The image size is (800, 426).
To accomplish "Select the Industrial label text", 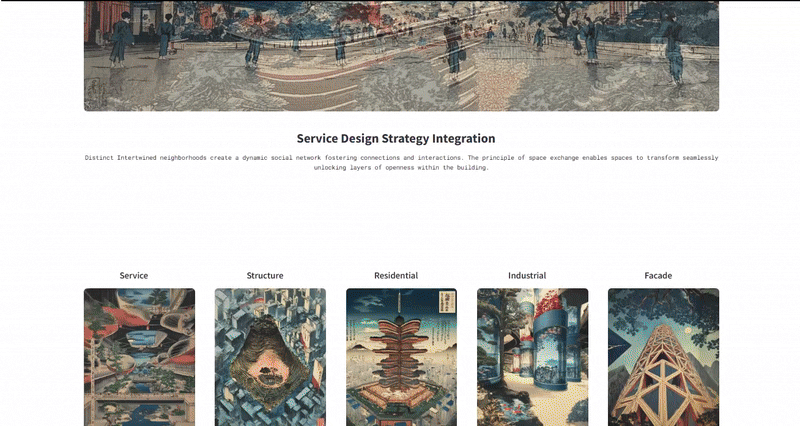I will click(x=527, y=275).
